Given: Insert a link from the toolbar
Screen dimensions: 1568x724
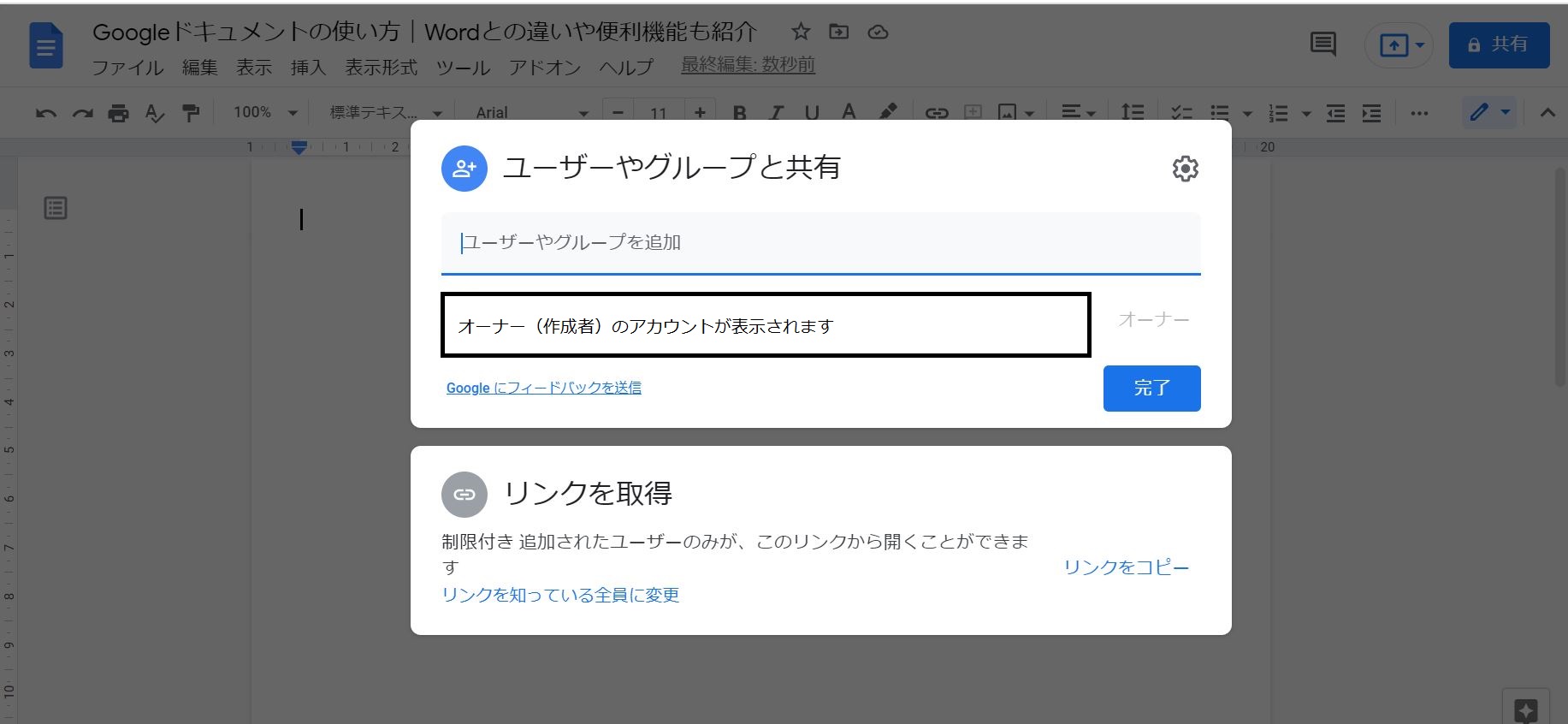Looking at the screenshot, I should [937, 113].
